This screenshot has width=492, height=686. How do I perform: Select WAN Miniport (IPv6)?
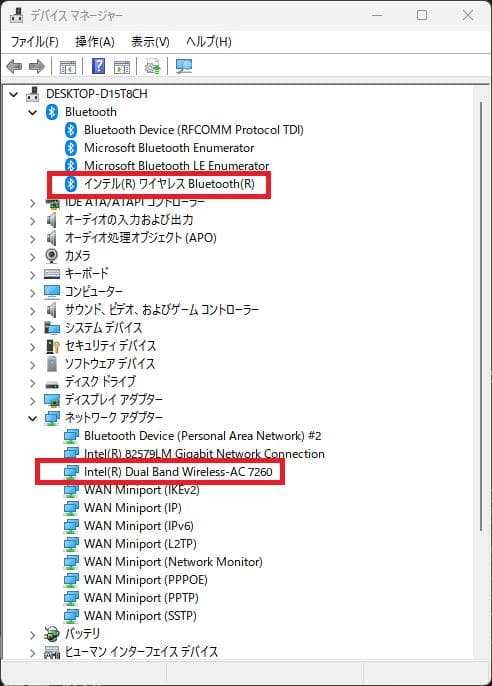139,526
